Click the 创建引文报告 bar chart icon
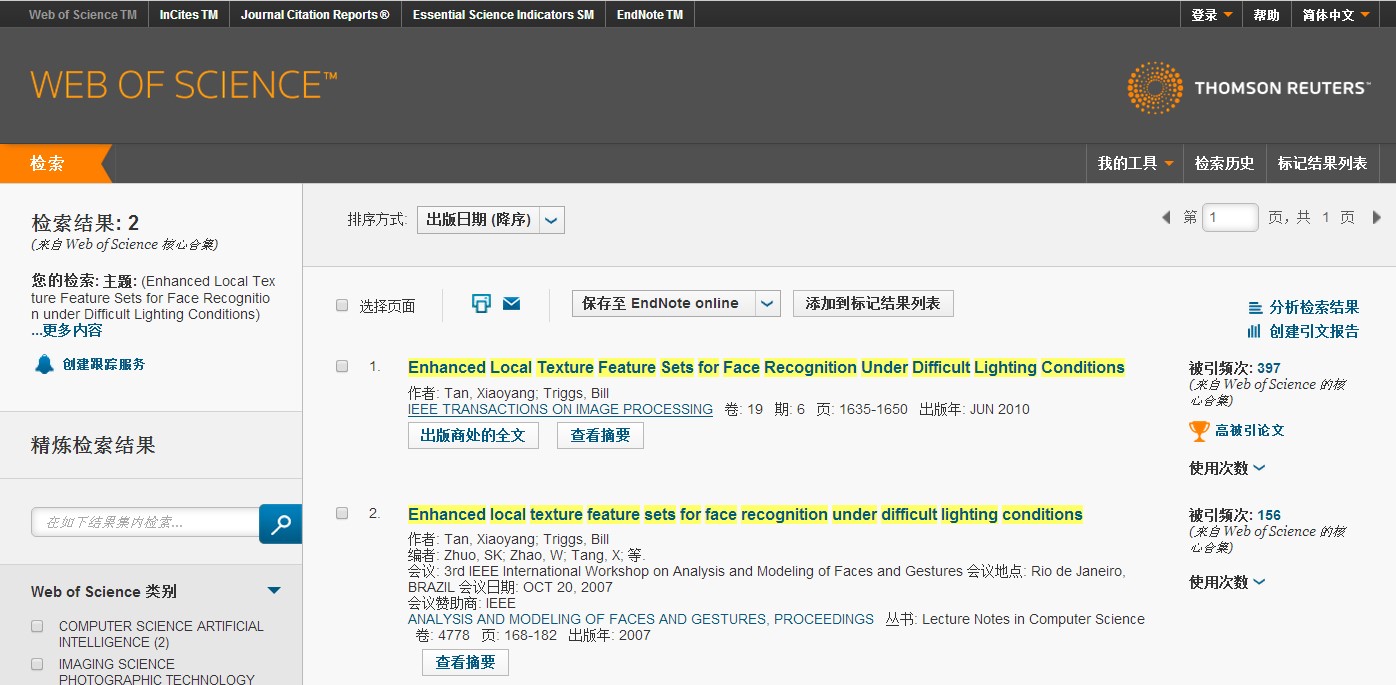 1255,331
